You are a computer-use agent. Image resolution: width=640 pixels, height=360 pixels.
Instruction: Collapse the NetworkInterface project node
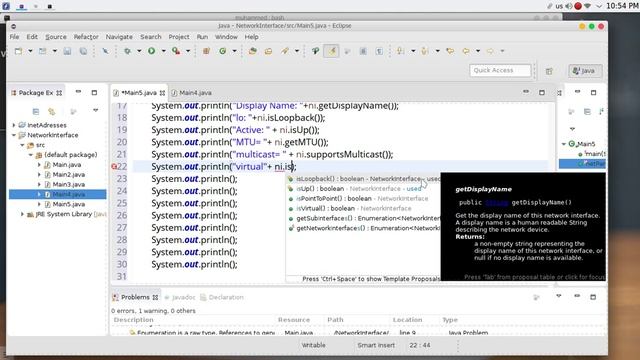click(14, 135)
